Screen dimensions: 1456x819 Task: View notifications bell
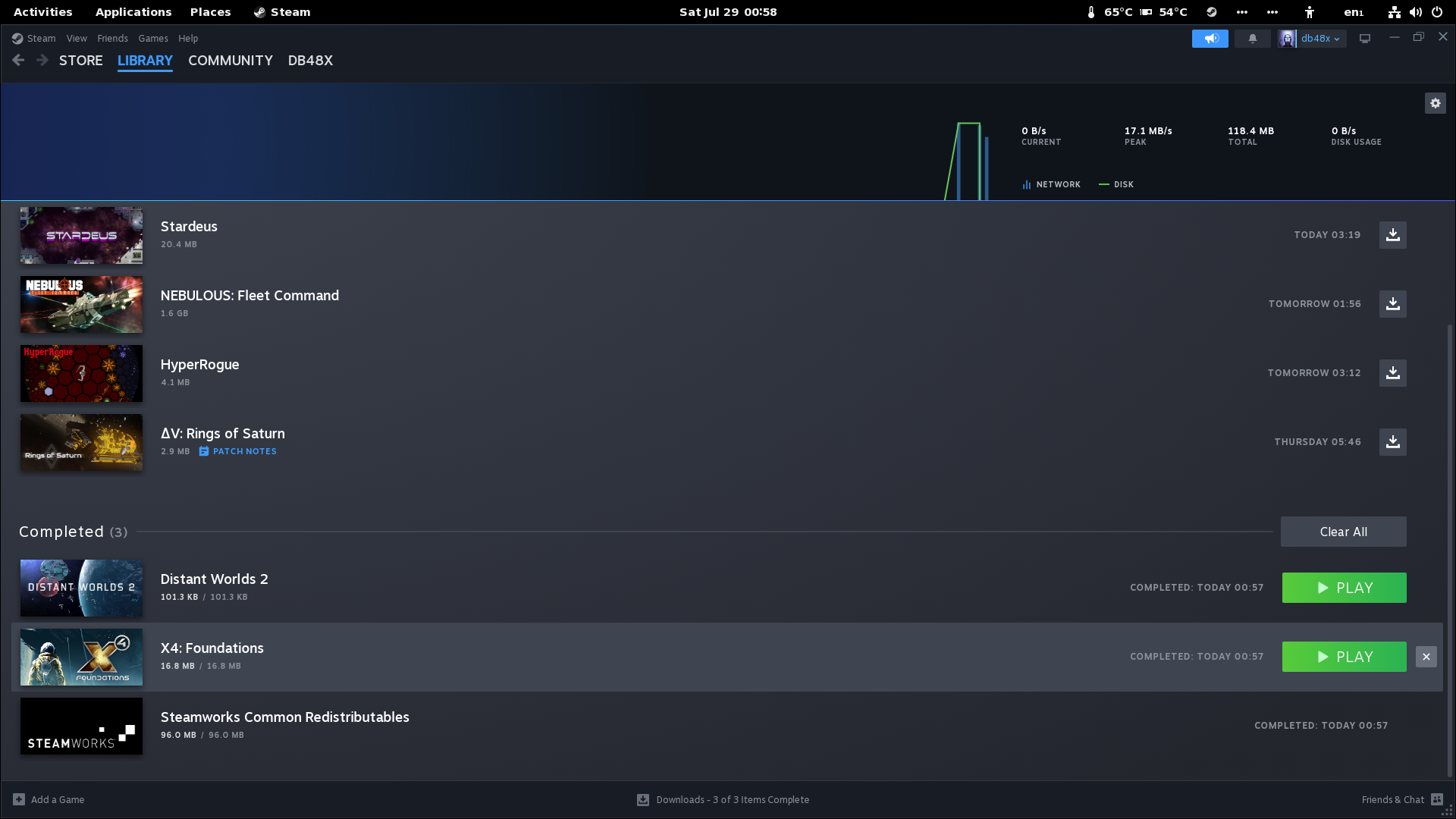click(1252, 39)
